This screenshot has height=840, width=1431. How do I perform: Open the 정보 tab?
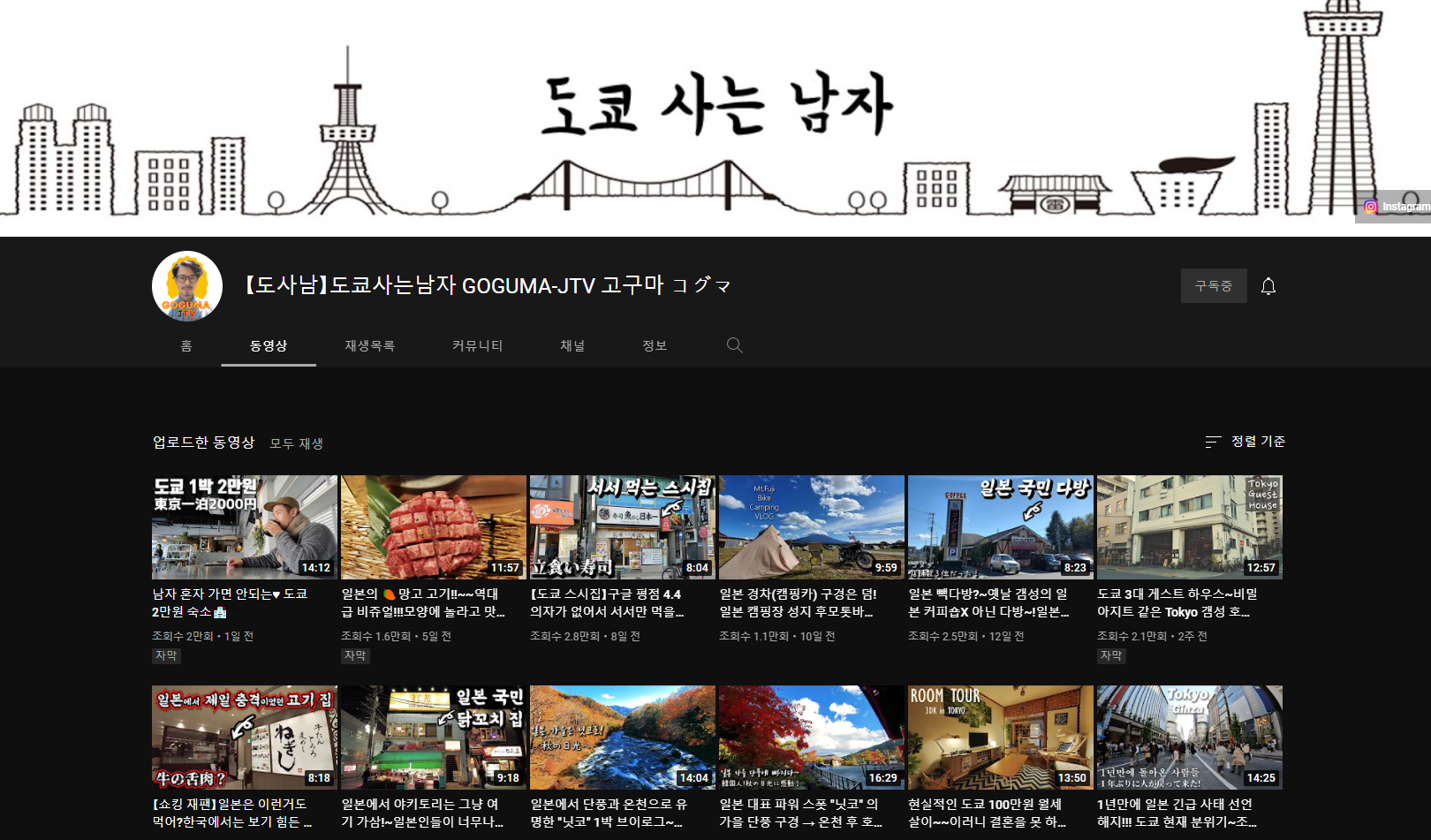click(x=655, y=345)
